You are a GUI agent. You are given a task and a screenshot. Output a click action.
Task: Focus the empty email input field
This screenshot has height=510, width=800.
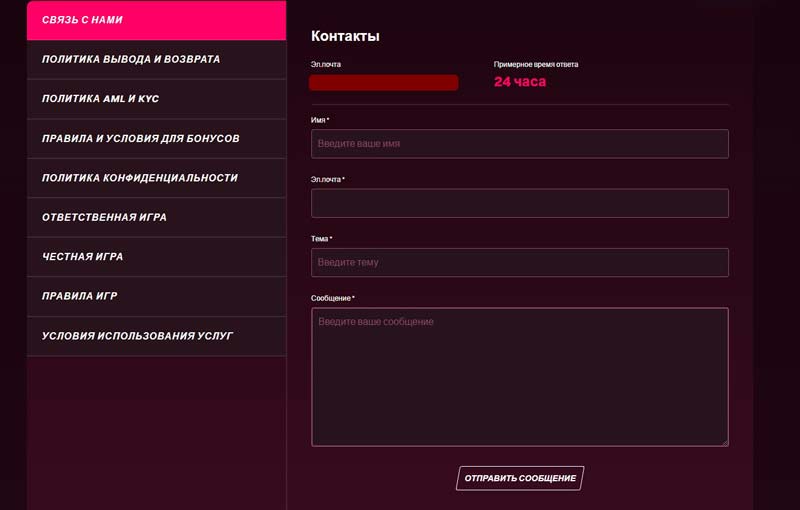point(519,203)
